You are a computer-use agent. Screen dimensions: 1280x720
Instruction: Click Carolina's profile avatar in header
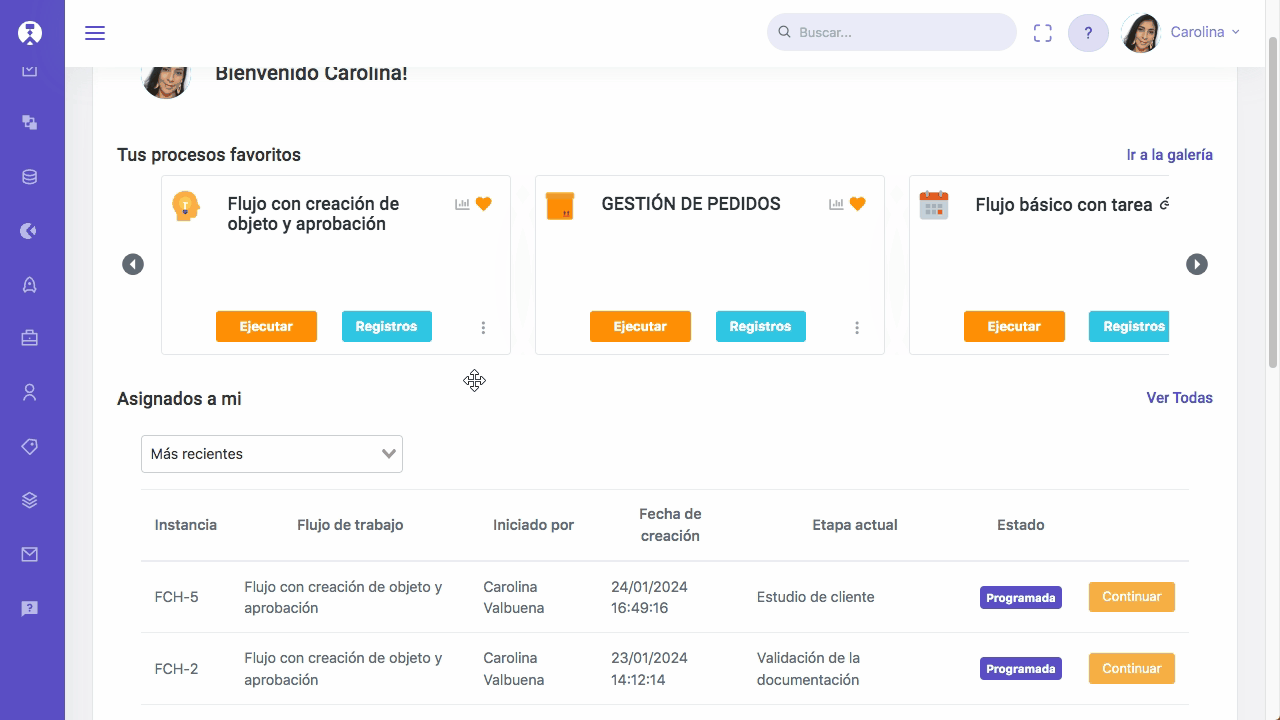coord(1141,33)
